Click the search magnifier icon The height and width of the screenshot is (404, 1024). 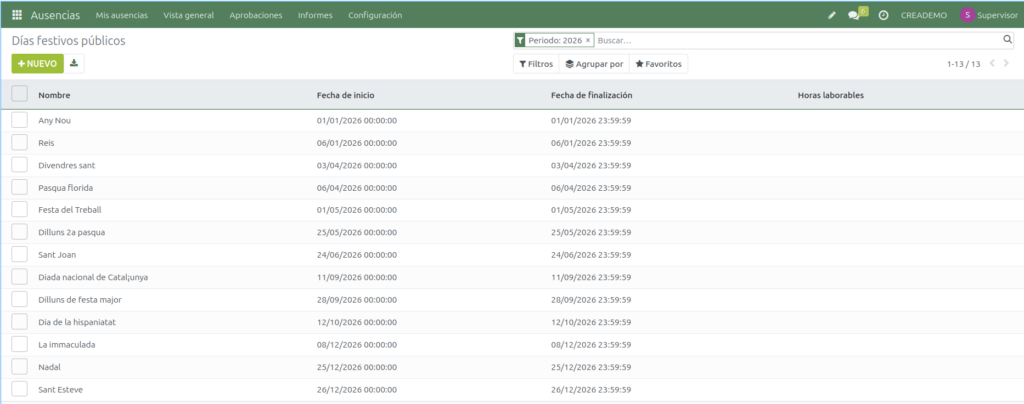tap(1008, 40)
